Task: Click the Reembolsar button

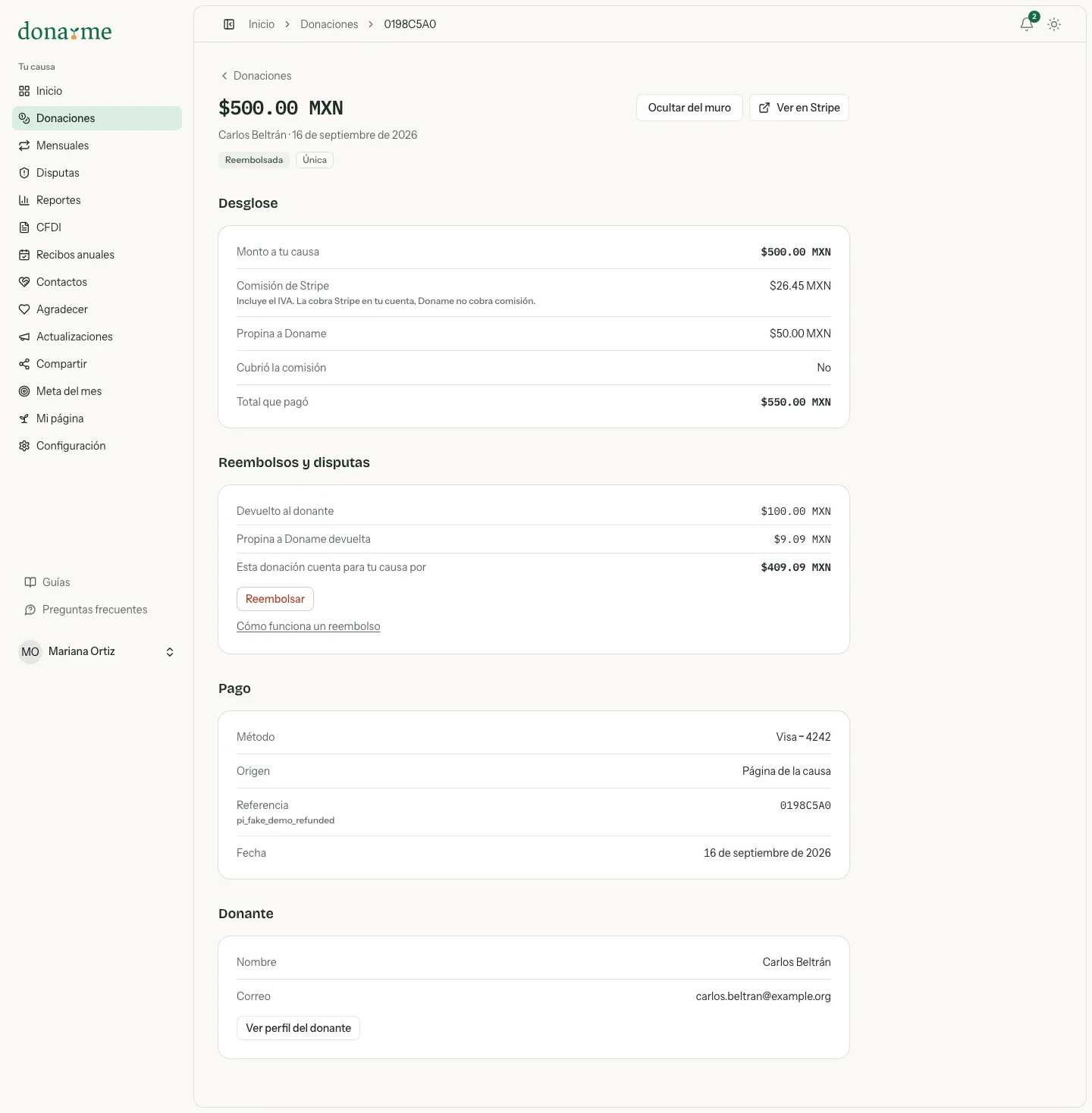Action: click(275, 599)
